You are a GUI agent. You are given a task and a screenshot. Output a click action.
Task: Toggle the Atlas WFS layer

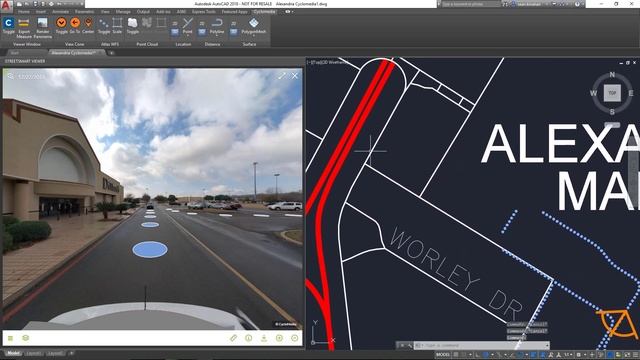coord(104,25)
